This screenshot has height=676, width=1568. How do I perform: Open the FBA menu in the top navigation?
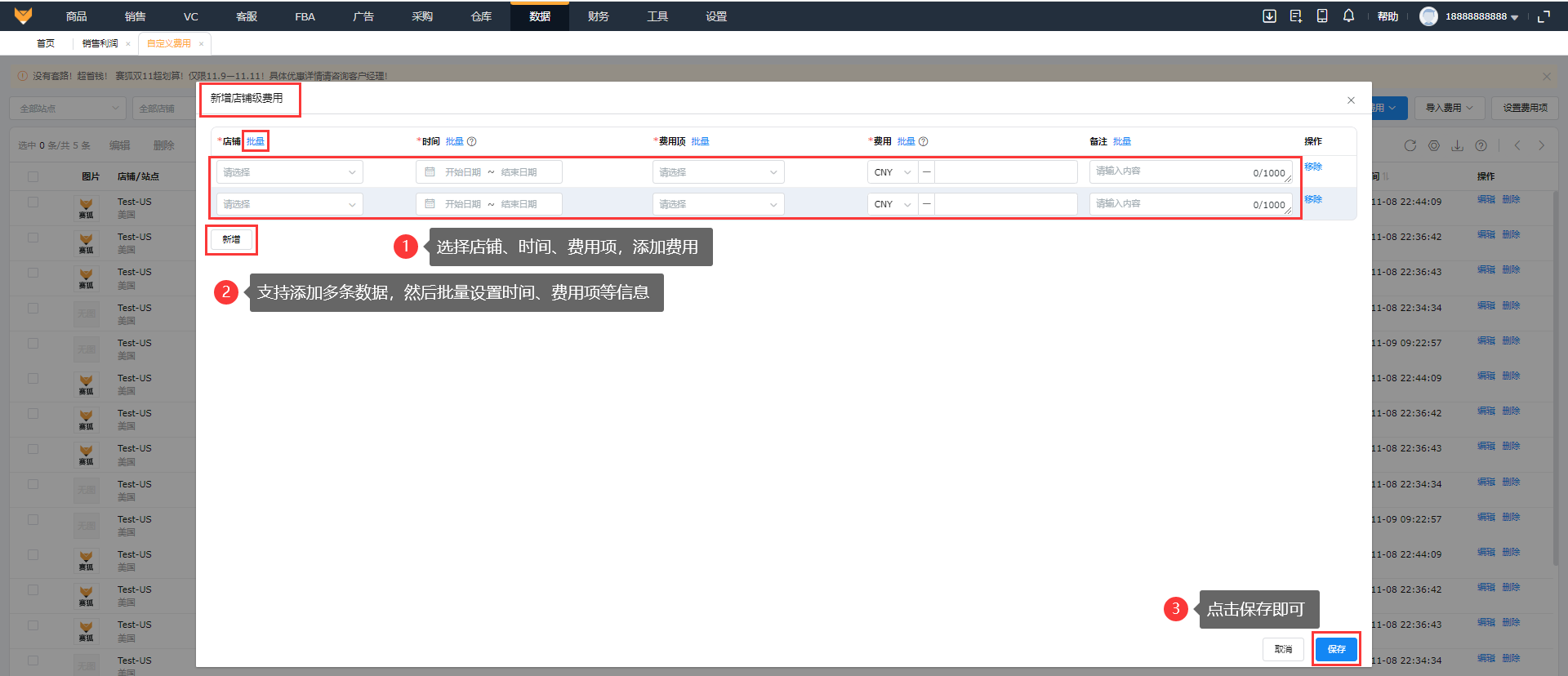(305, 16)
